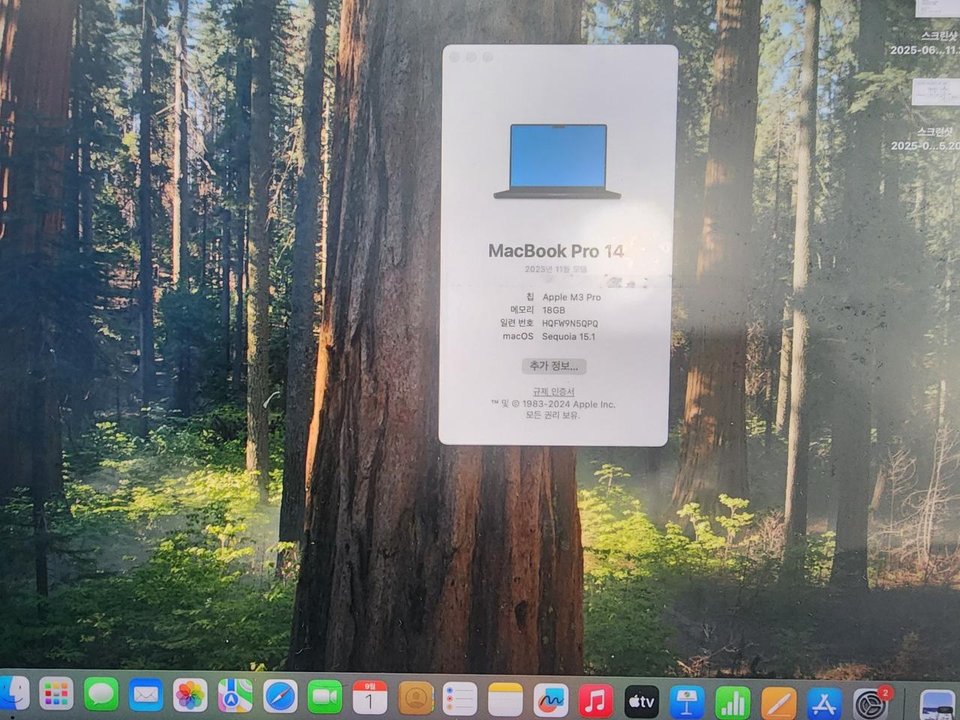Open the Mail app
Screen dimensions: 960x720
click(x=146, y=695)
